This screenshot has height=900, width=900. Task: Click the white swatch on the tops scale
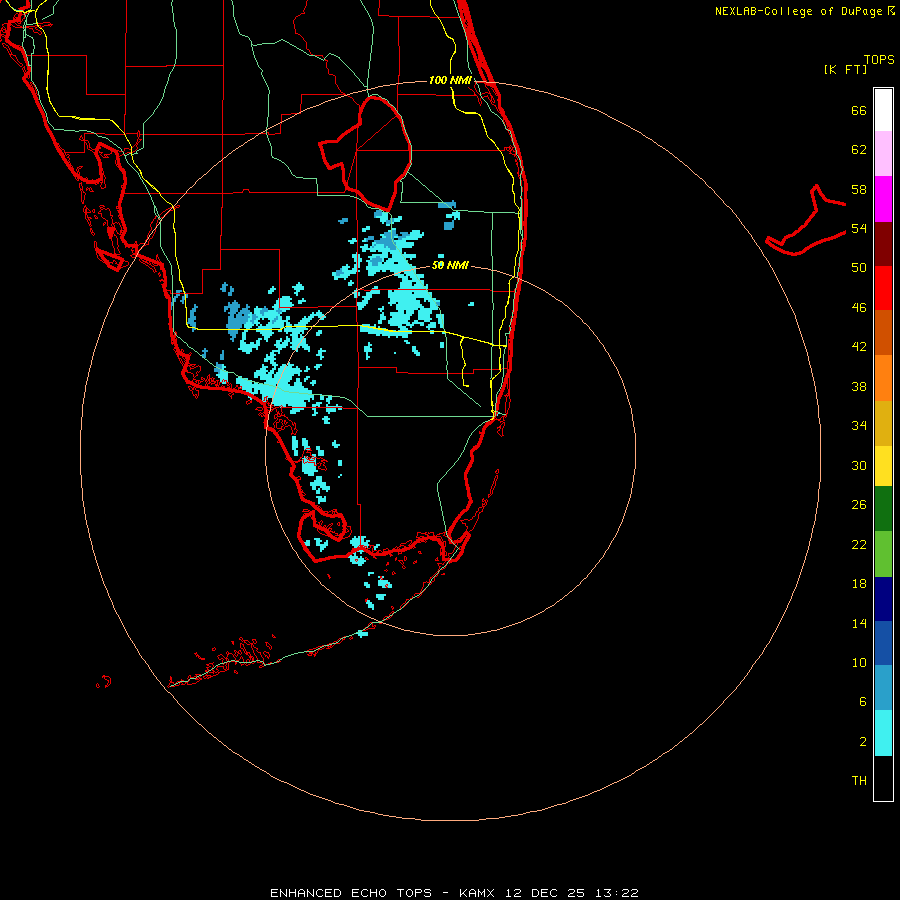883,110
